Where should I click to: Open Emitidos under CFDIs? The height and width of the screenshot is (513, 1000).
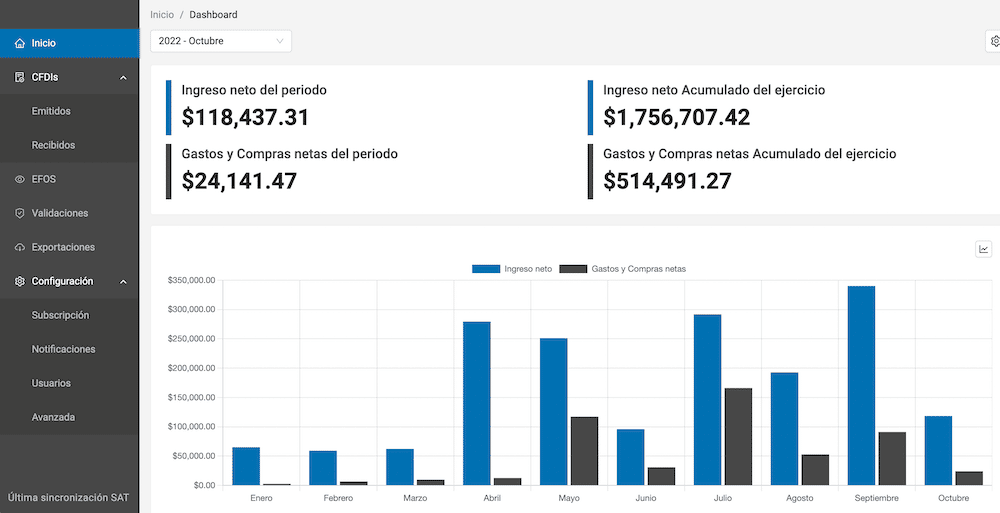click(x=51, y=111)
